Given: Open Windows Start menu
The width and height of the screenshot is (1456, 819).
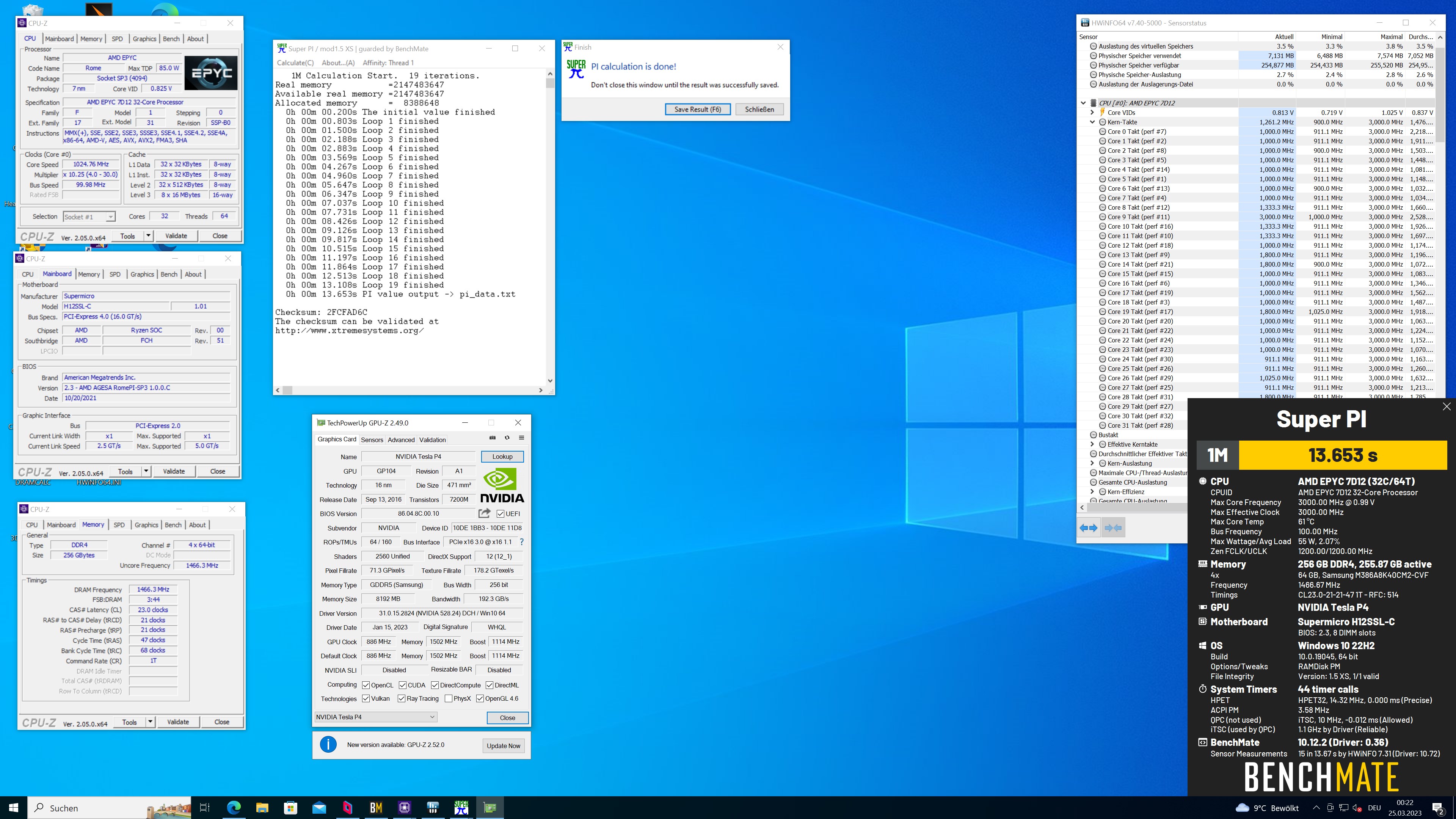Looking at the screenshot, I should 14,808.
